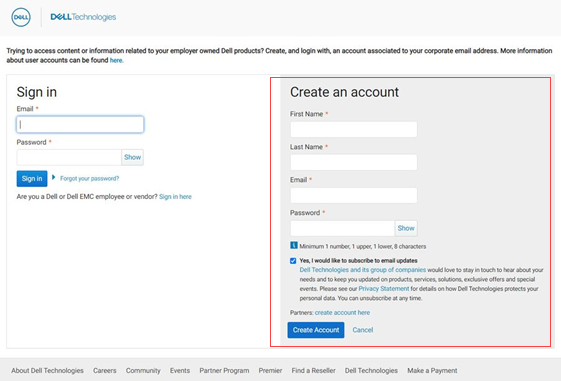Click the Create Account button

click(x=316, y=330)
